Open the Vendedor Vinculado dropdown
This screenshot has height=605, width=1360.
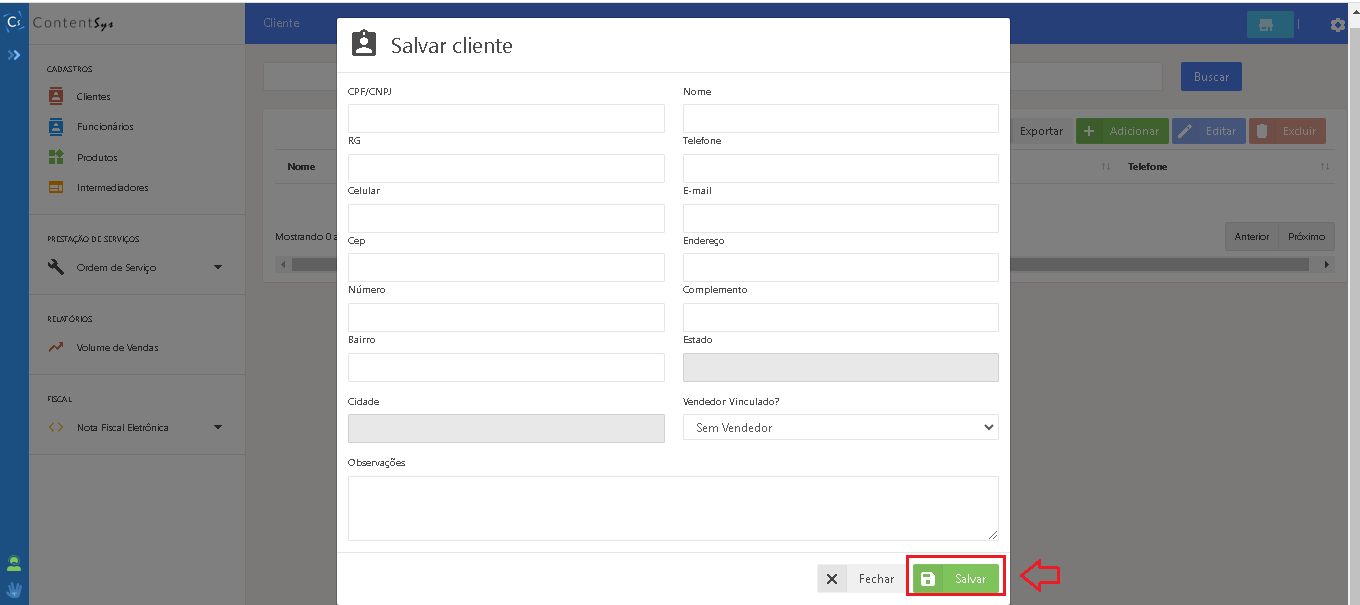(x=840, y=428)
